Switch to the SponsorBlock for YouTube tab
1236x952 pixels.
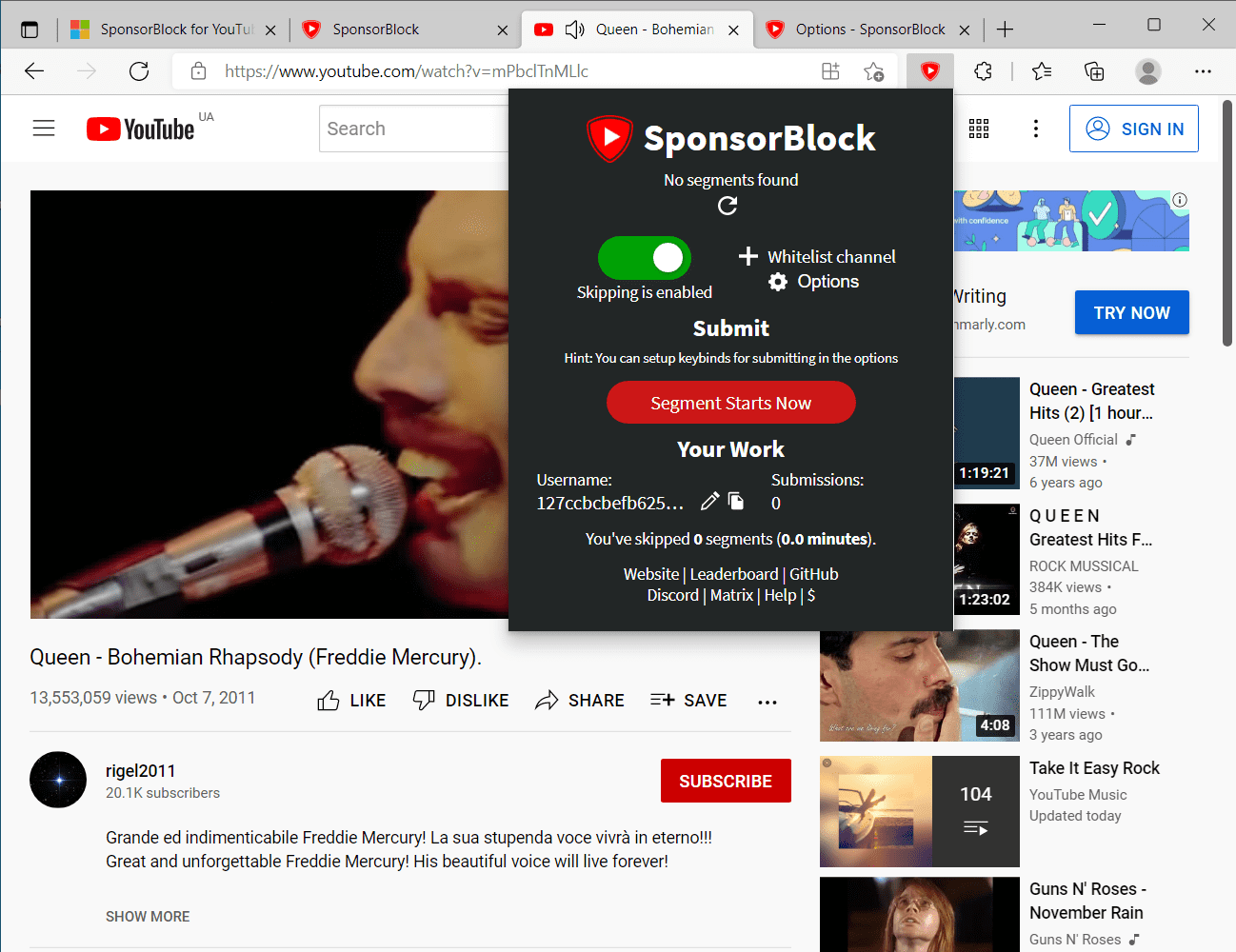click(x=173, y=30)
